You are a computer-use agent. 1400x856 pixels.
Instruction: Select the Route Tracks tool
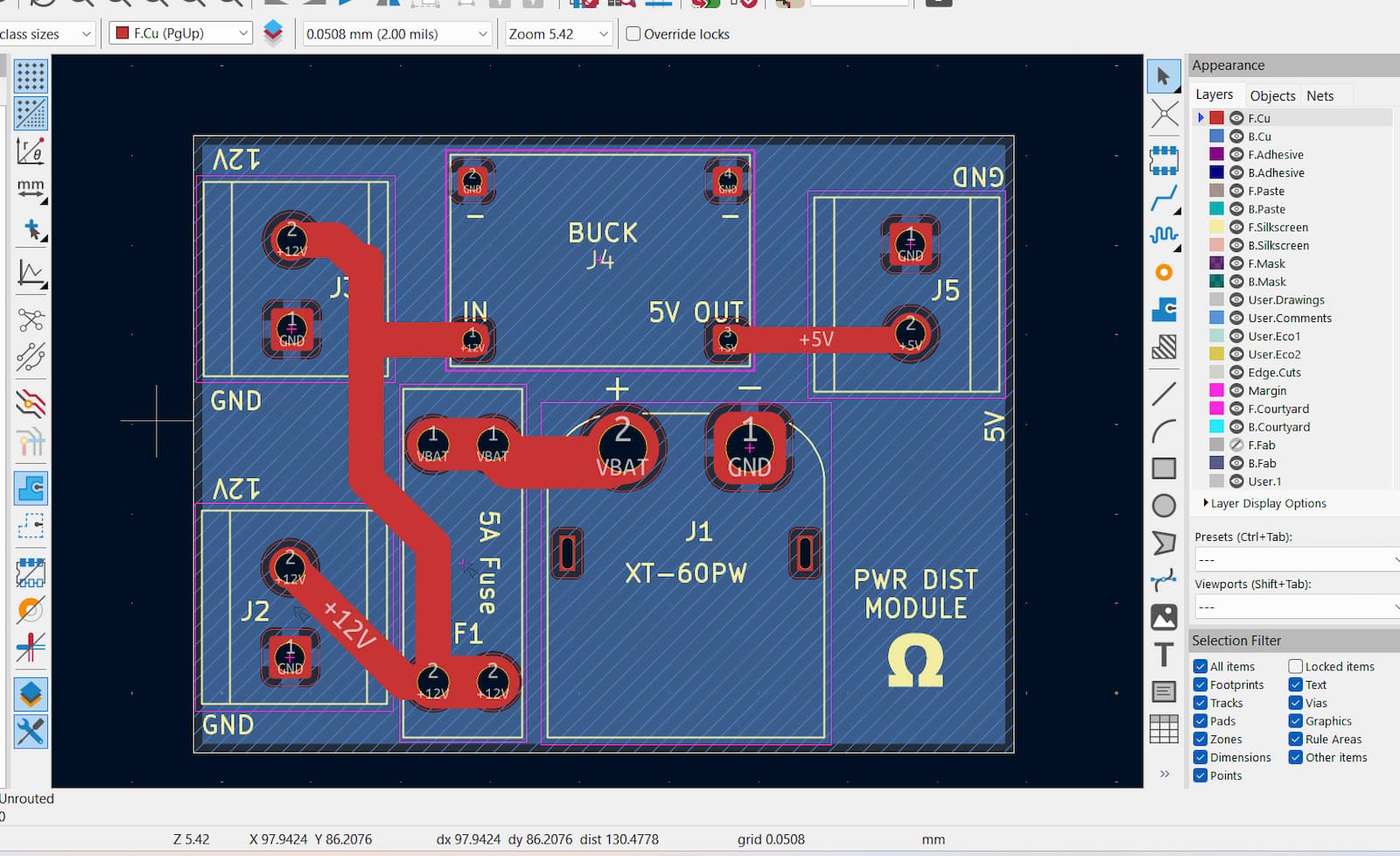click(x=1164, y=199)
